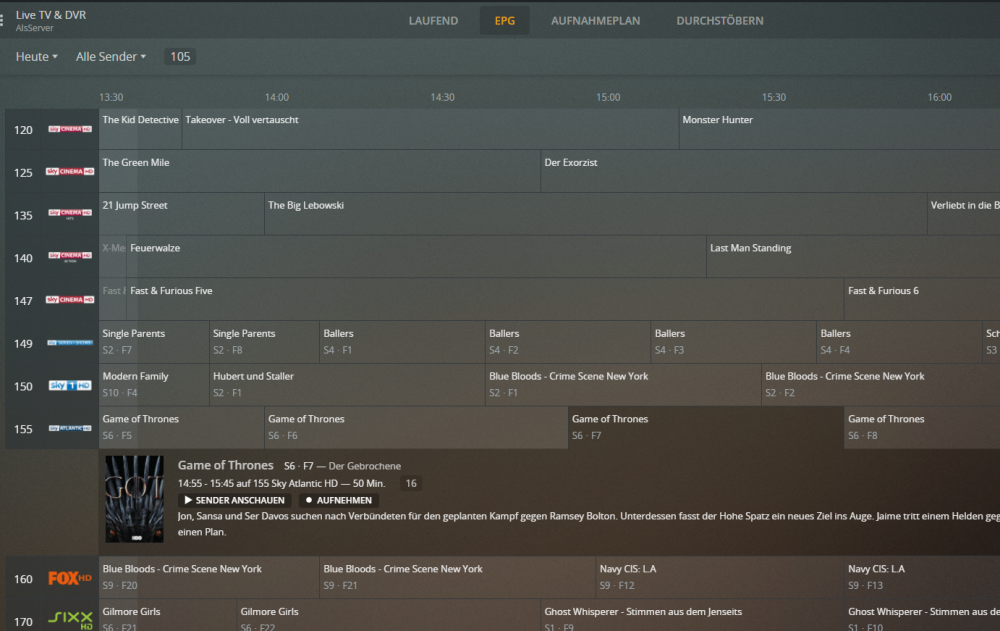This screenshot has width=1000, height=631.
Task: Open the AUFNAHMEPLAN tab
Action: (x=596, y=20)
